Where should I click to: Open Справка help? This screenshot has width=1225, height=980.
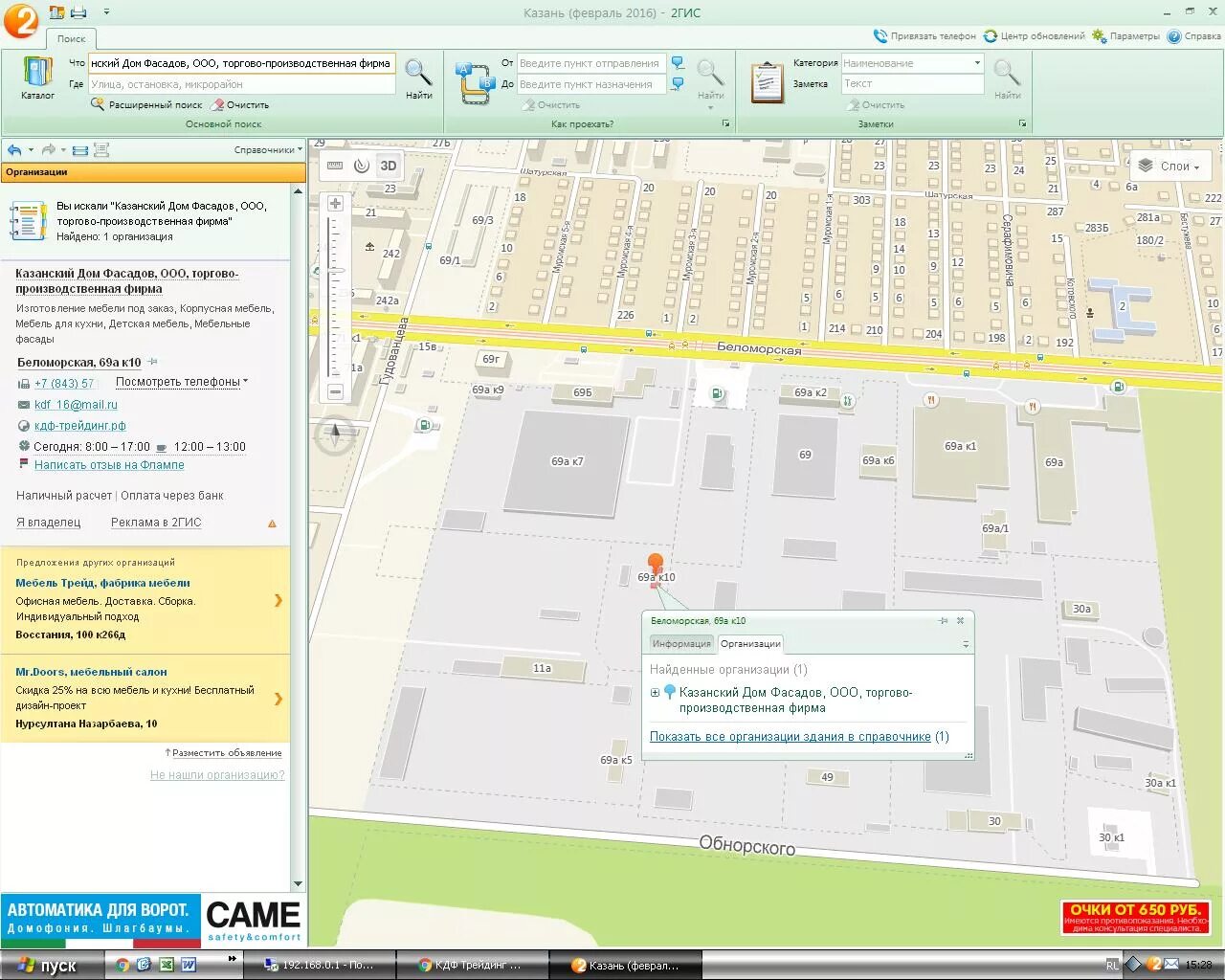[1193, 36]
